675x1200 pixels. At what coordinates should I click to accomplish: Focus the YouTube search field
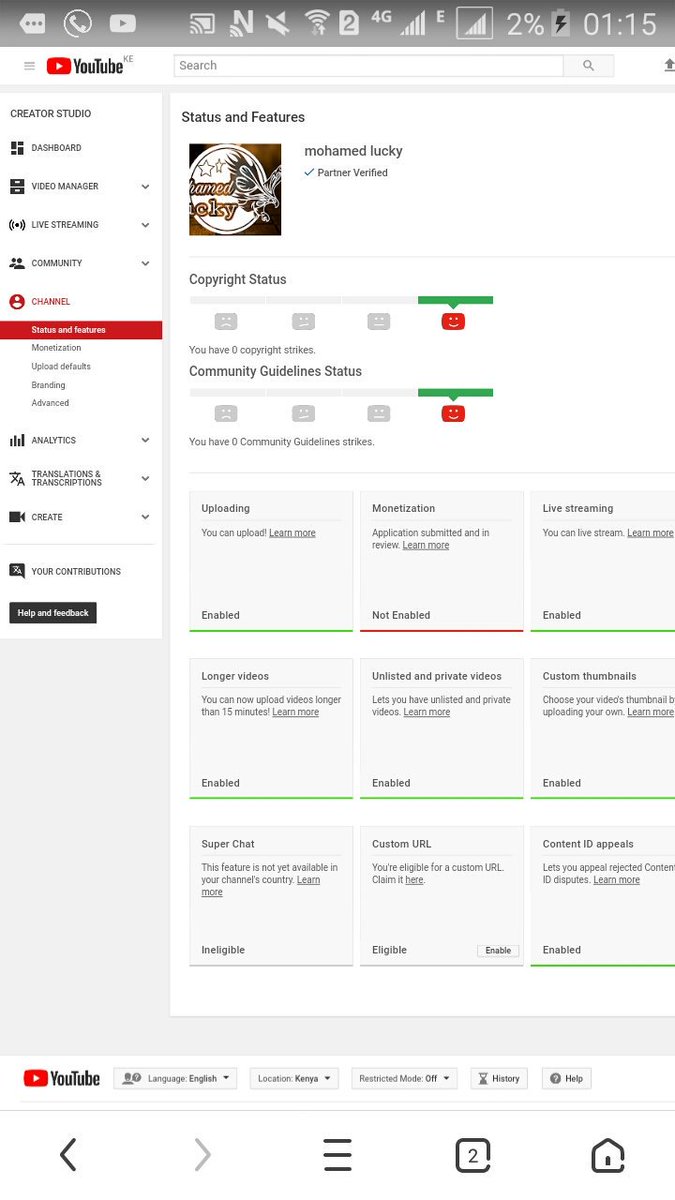(x=369, y=66)
